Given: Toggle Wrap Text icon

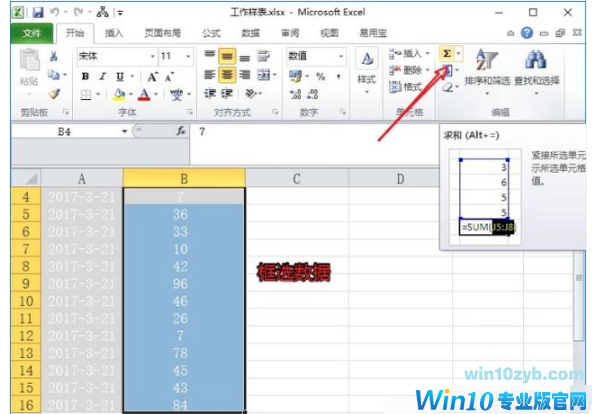Looking at the screenshot, I should (263, 56).
